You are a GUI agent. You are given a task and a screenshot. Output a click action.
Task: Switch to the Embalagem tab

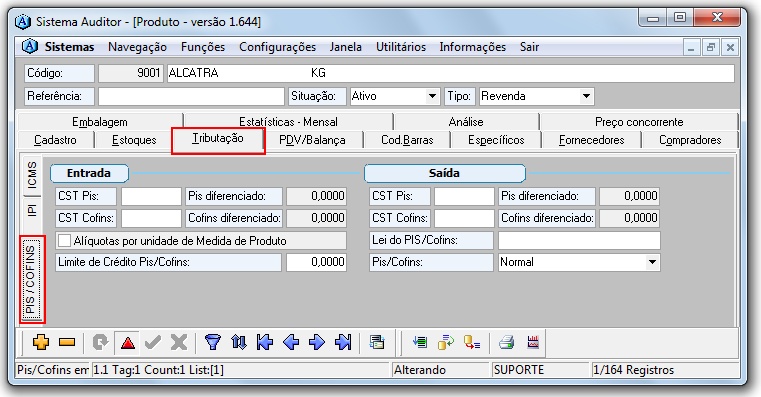(x=99, y=122)
